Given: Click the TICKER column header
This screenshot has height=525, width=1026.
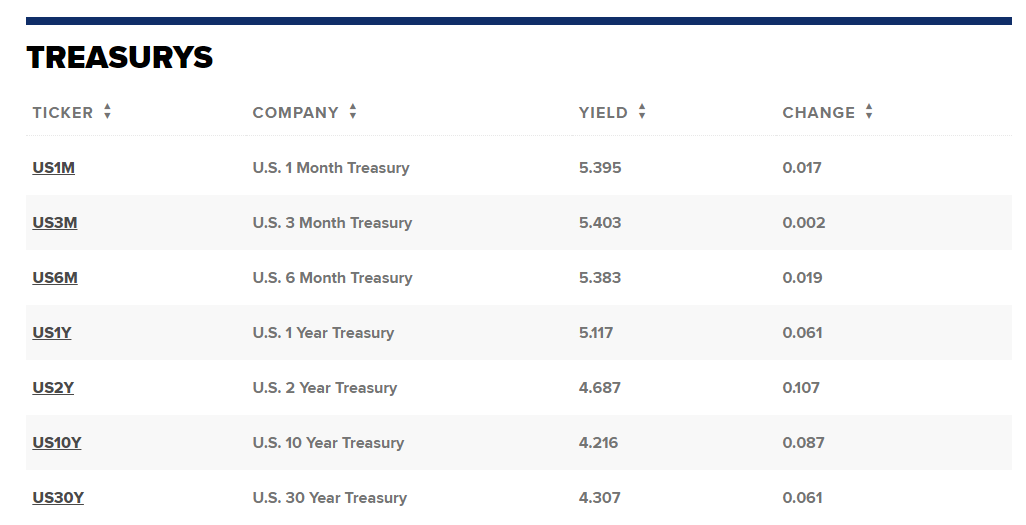Looking at the screenshot, I should pos(62,113).
